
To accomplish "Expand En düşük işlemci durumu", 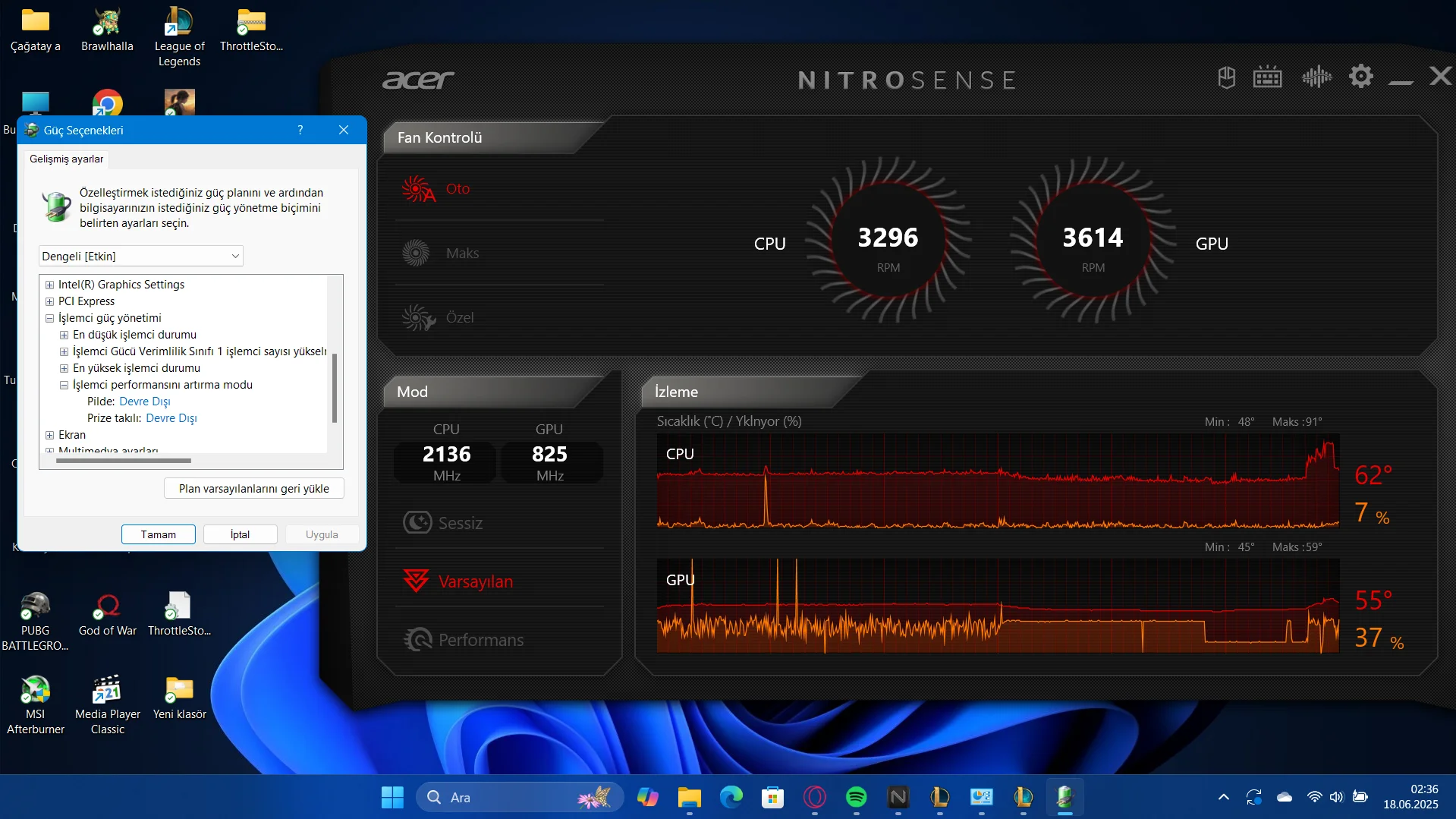I will coord(64,335).
